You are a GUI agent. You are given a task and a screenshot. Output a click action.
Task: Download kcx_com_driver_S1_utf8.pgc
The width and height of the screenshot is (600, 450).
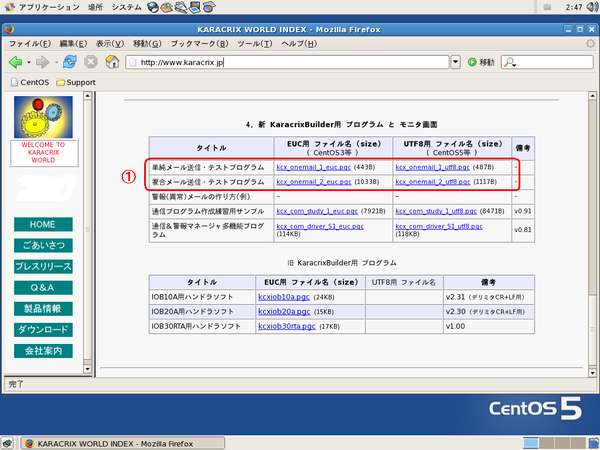439,227
